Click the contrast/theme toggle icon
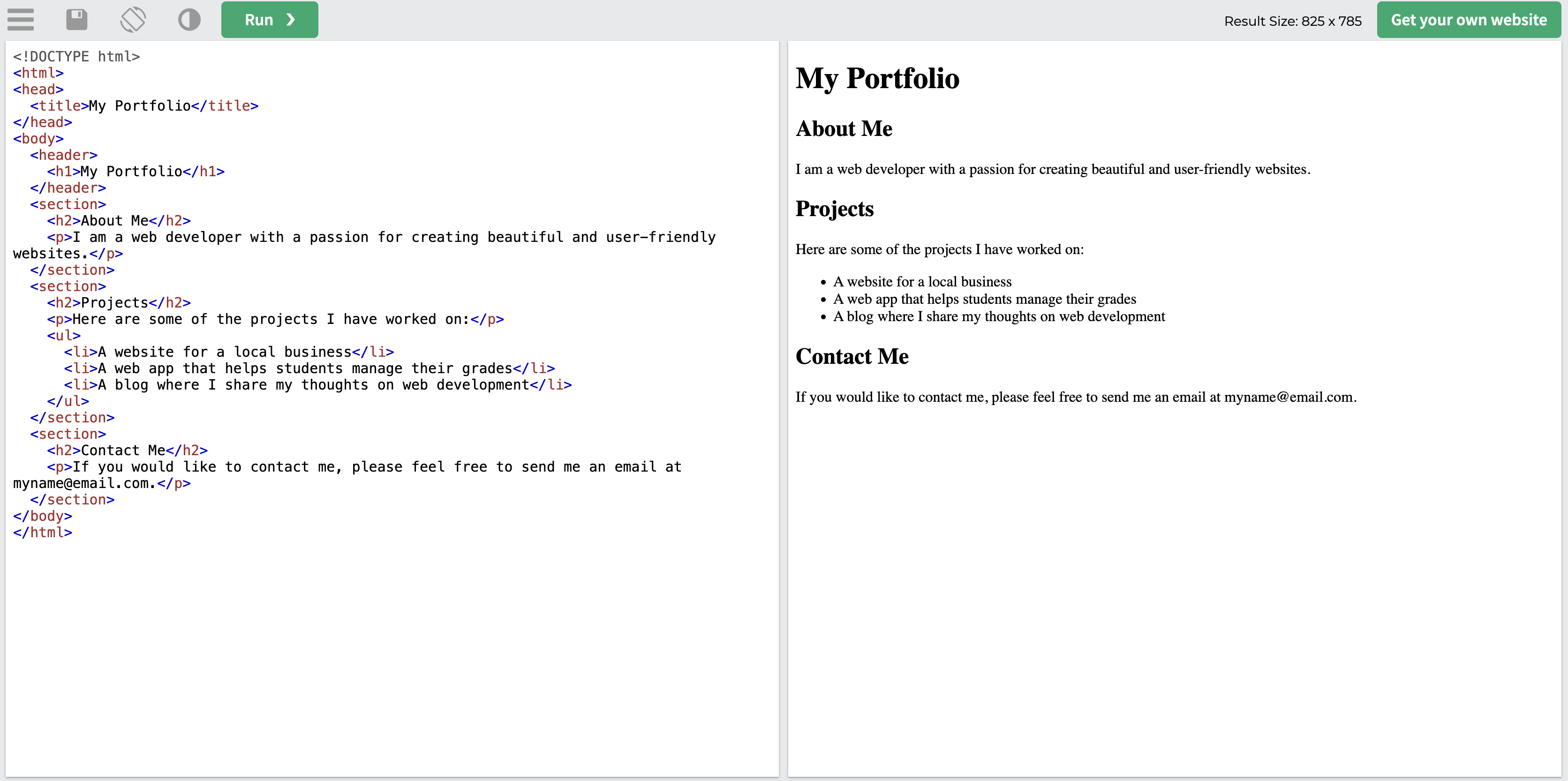This screenshot has width=1568, height=781. [x=189, y=19]
